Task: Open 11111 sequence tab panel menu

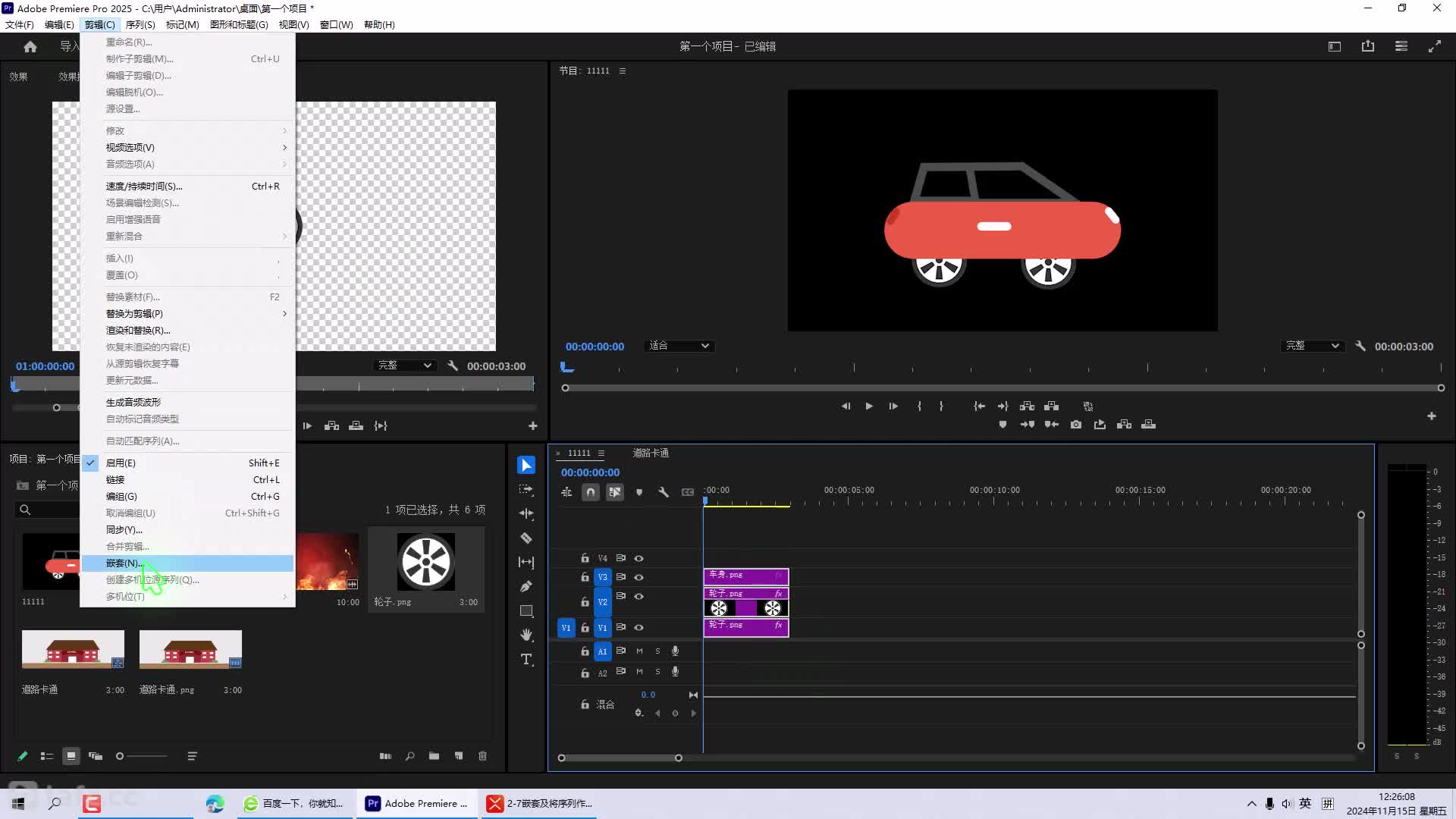Action: pos(601,453)
